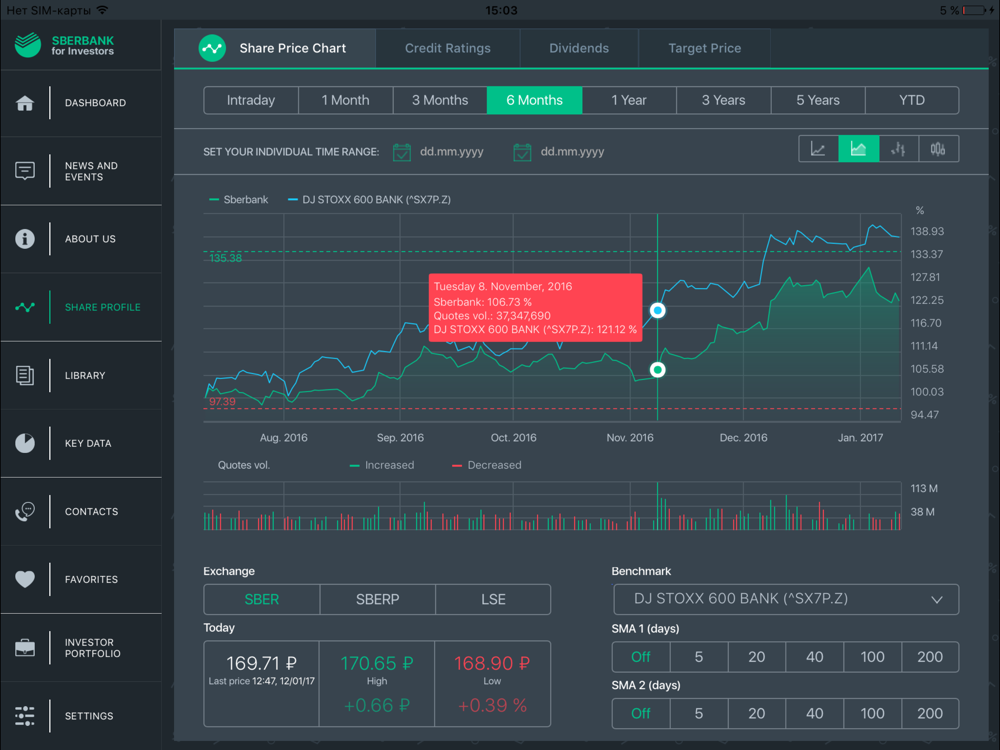Image resolution: width=1000 pixels, height=750 pixels.
Task: Tap the Contacts phone icon
Action: pos(25,511)
